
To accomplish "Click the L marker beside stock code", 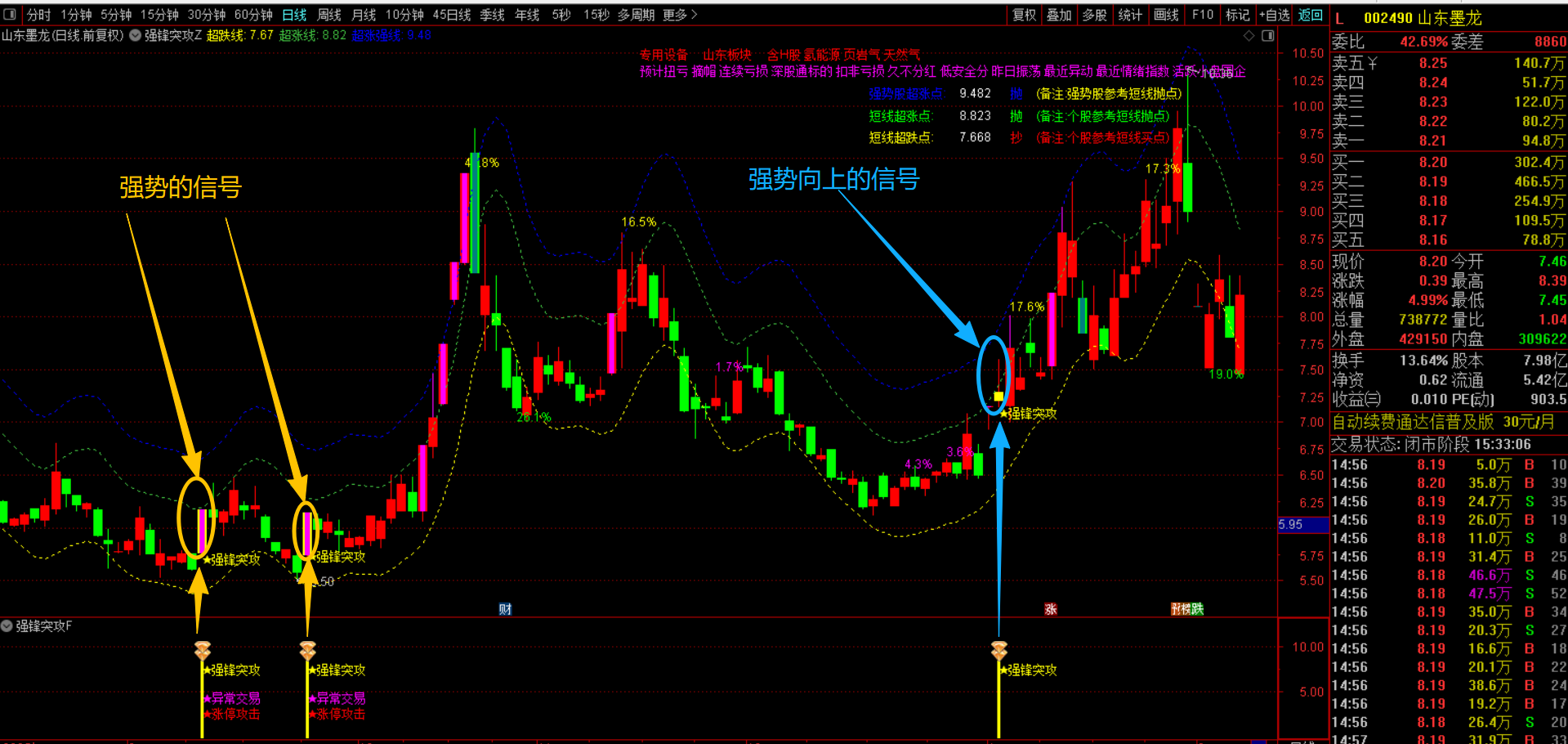I will (x=1339, y=18).
